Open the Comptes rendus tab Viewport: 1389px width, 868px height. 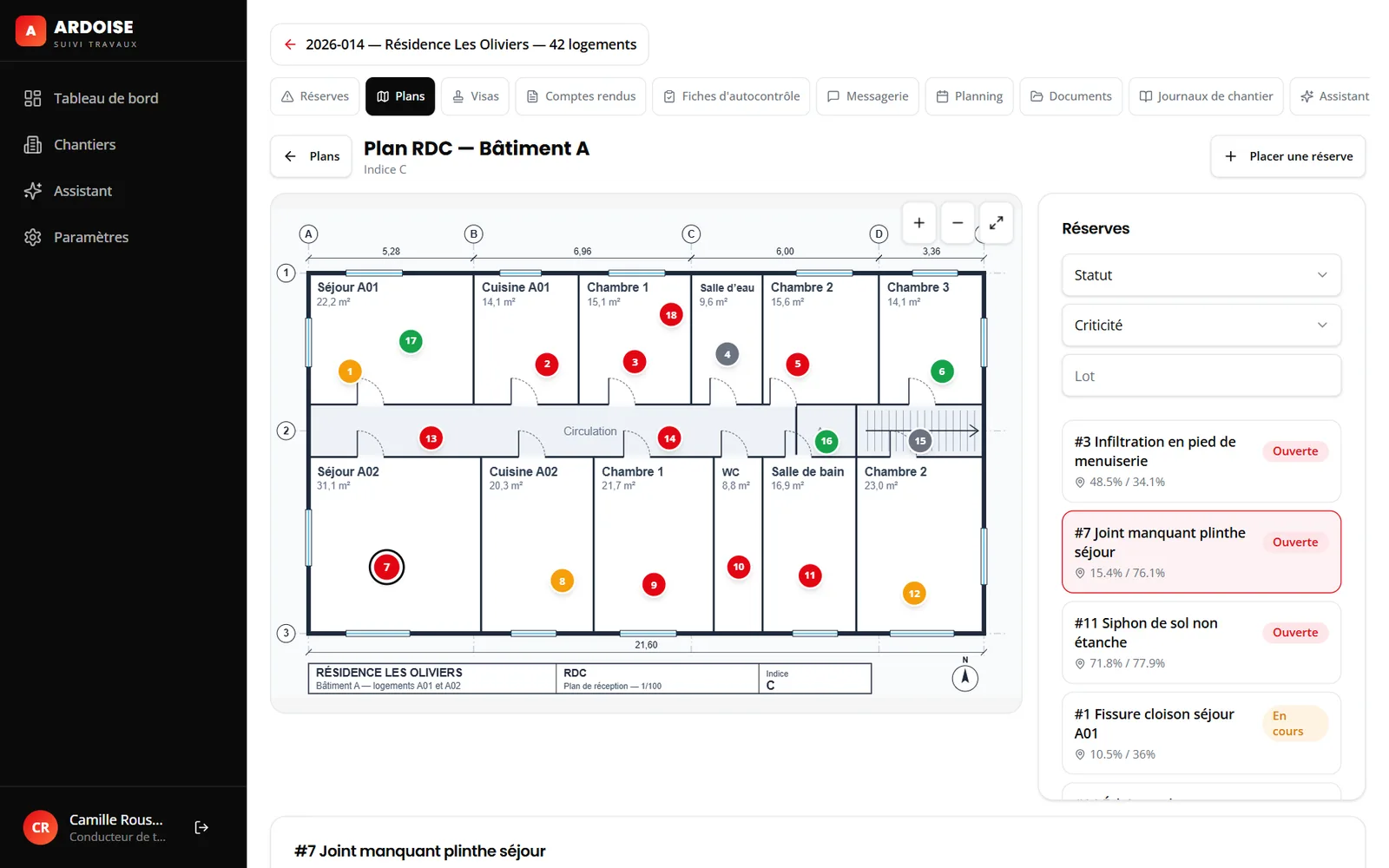[581, 96]
